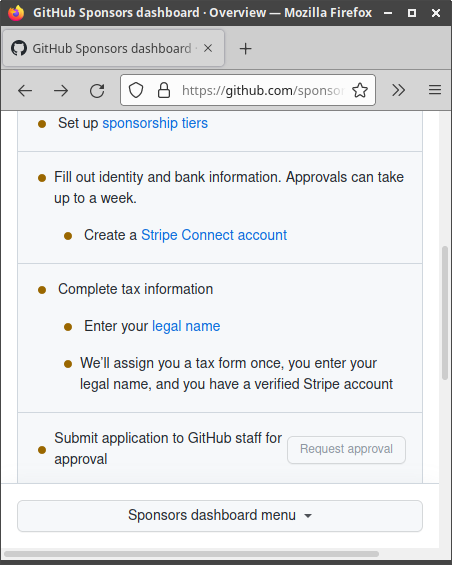Open the Firefox hamburger application menu
The height and width of the screenshot is (565, 452).
coord(435,90)
